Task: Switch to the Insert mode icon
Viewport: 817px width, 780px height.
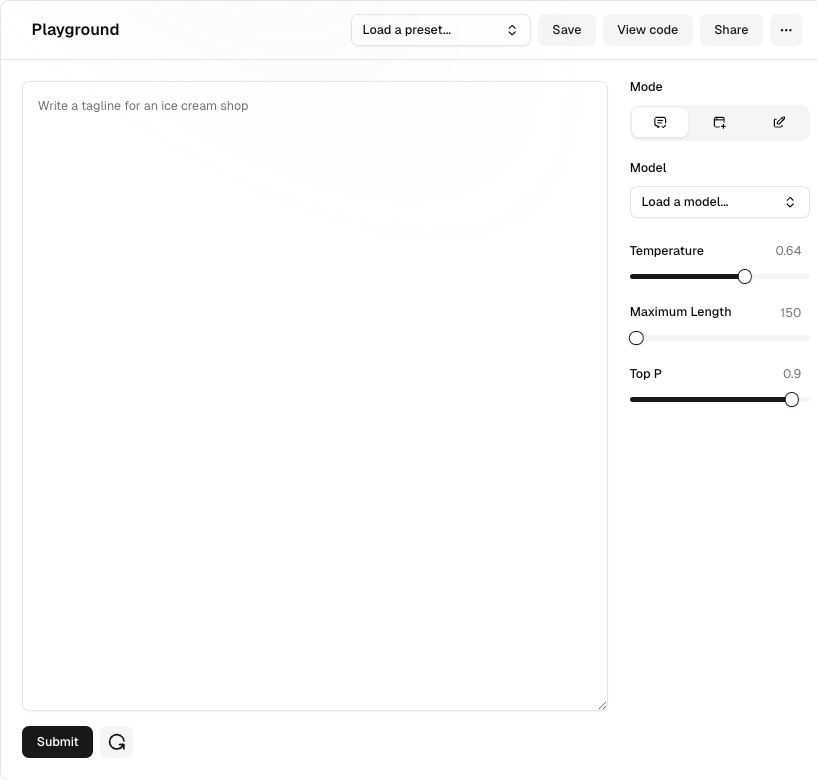Action: [x=719, y=122]
